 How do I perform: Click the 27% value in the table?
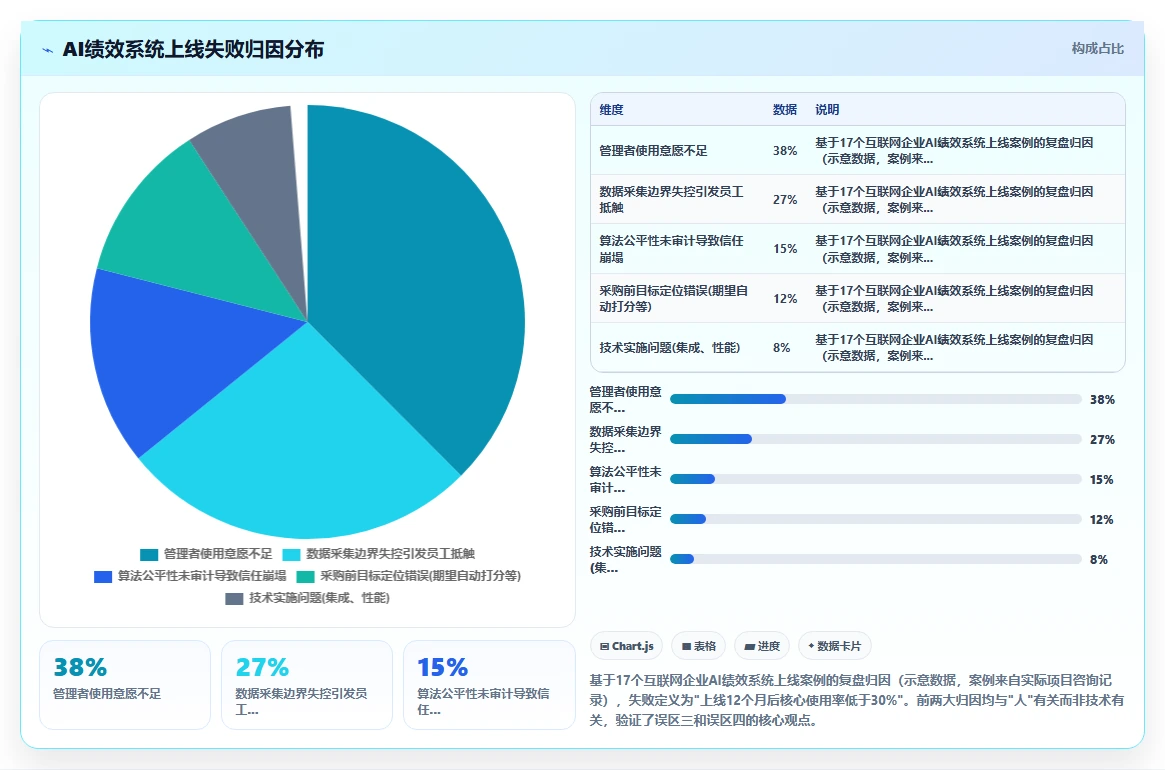click(785, 199)
